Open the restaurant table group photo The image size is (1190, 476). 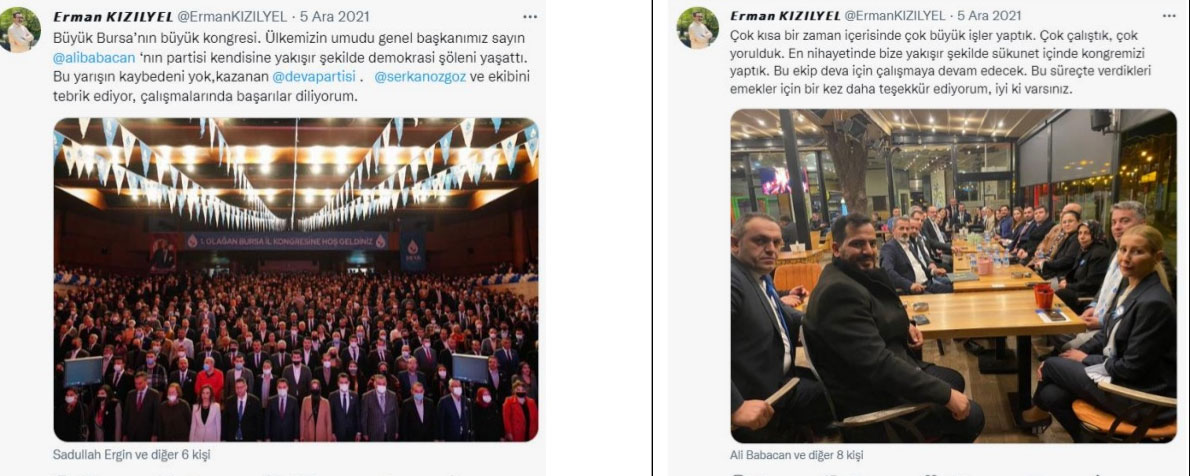953,276
